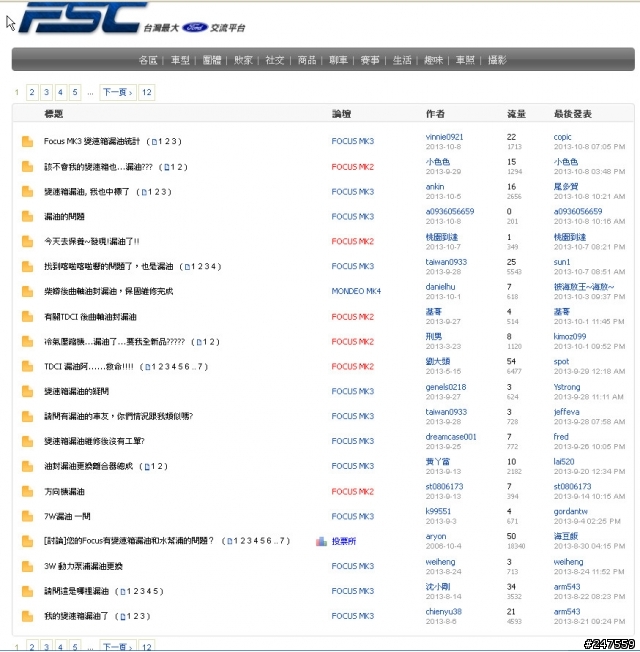Viewport: 640px width, 652px height.
Task: Open thread 變速箱漏油, 我也中標了
Action: pos(87,192)
